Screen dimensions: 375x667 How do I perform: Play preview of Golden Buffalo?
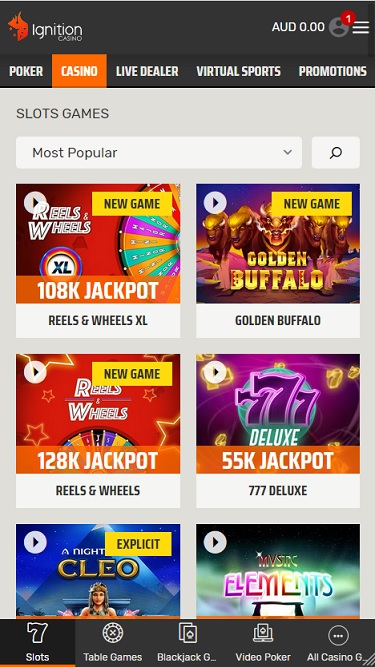(215, 202)
